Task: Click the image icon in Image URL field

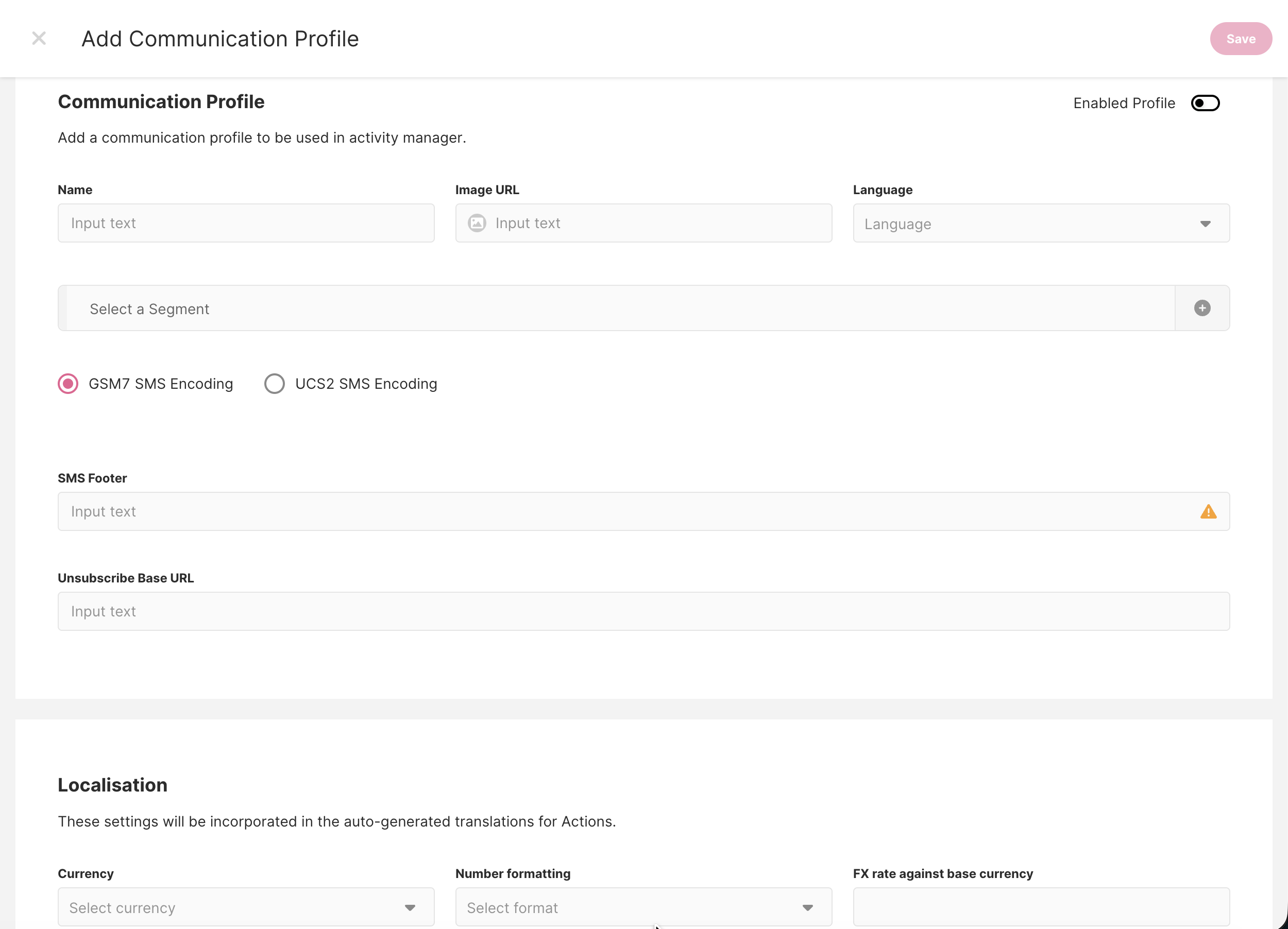Action: [x=477, y=223]
